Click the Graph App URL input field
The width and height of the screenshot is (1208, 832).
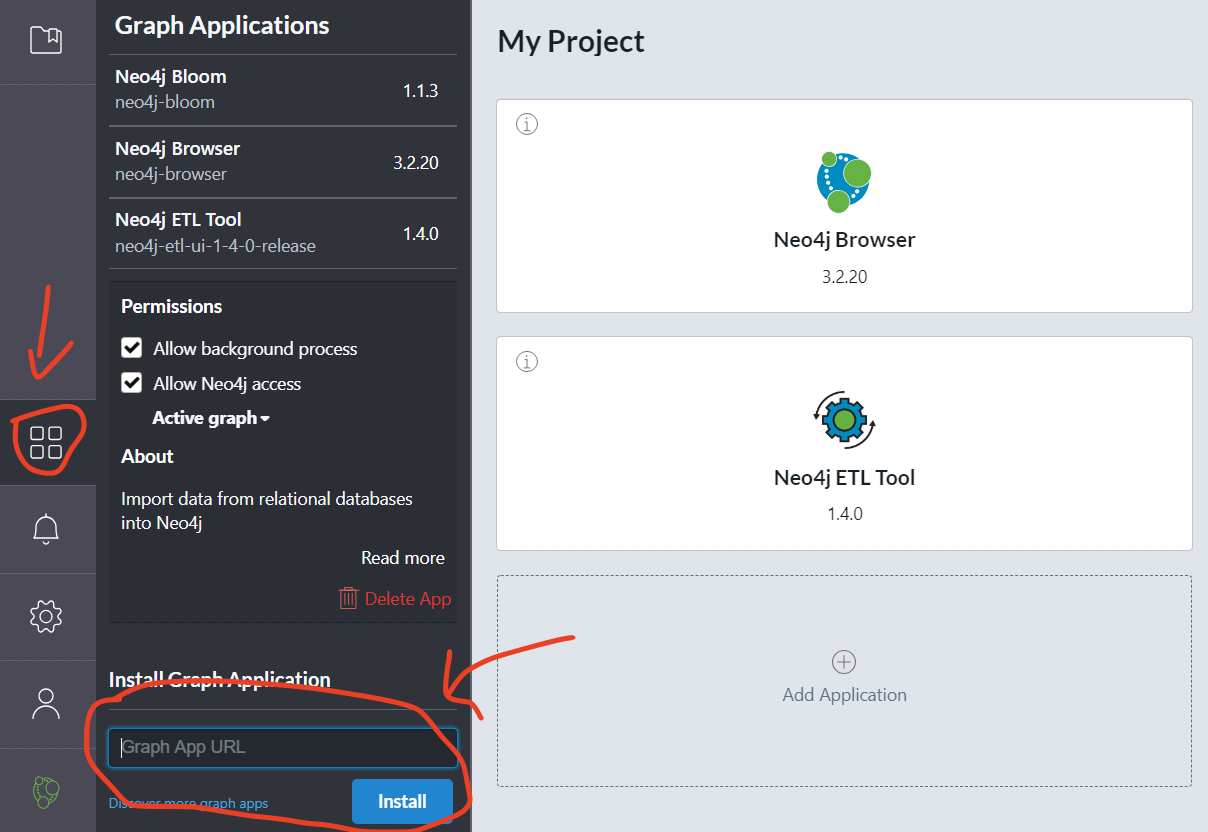click(x=282, y=748)
